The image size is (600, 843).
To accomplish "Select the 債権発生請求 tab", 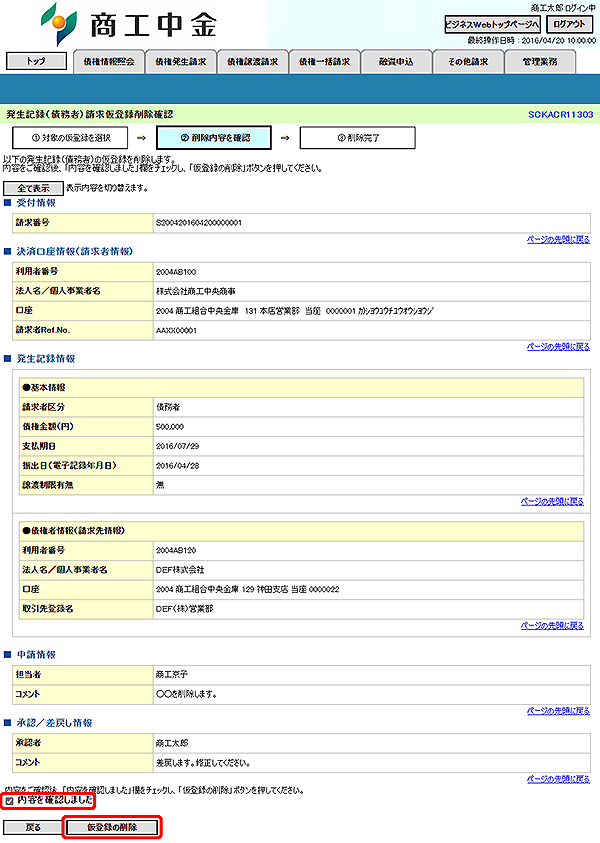I will pyautogui.click(x=181, y=62).
